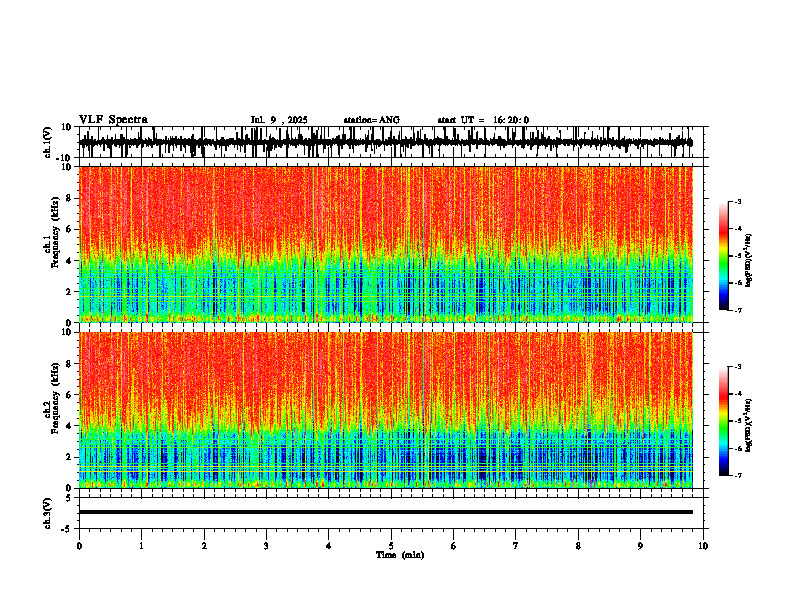Screen dimensions: 792x612
Task: Click the "10" tick on the time axis
Action: tap(703, 546)
